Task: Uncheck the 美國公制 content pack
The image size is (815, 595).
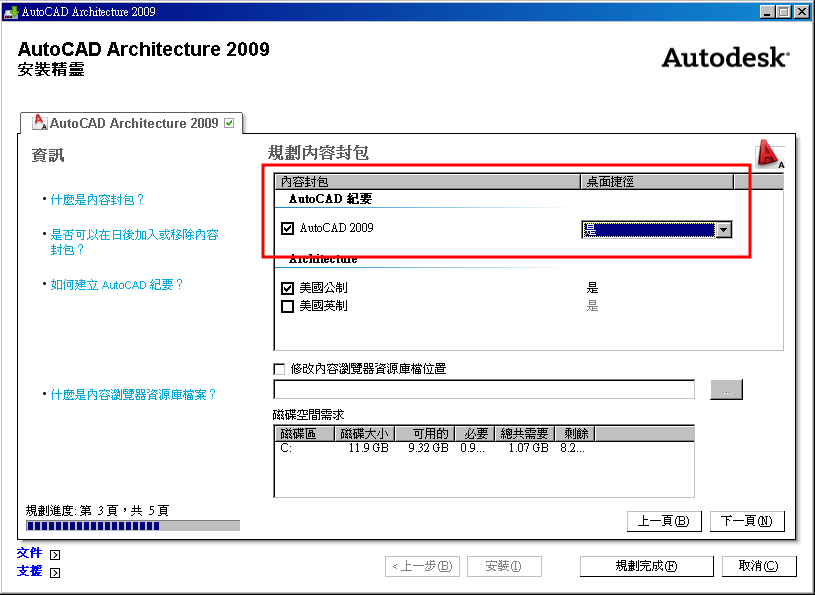Action: [287, 288]
